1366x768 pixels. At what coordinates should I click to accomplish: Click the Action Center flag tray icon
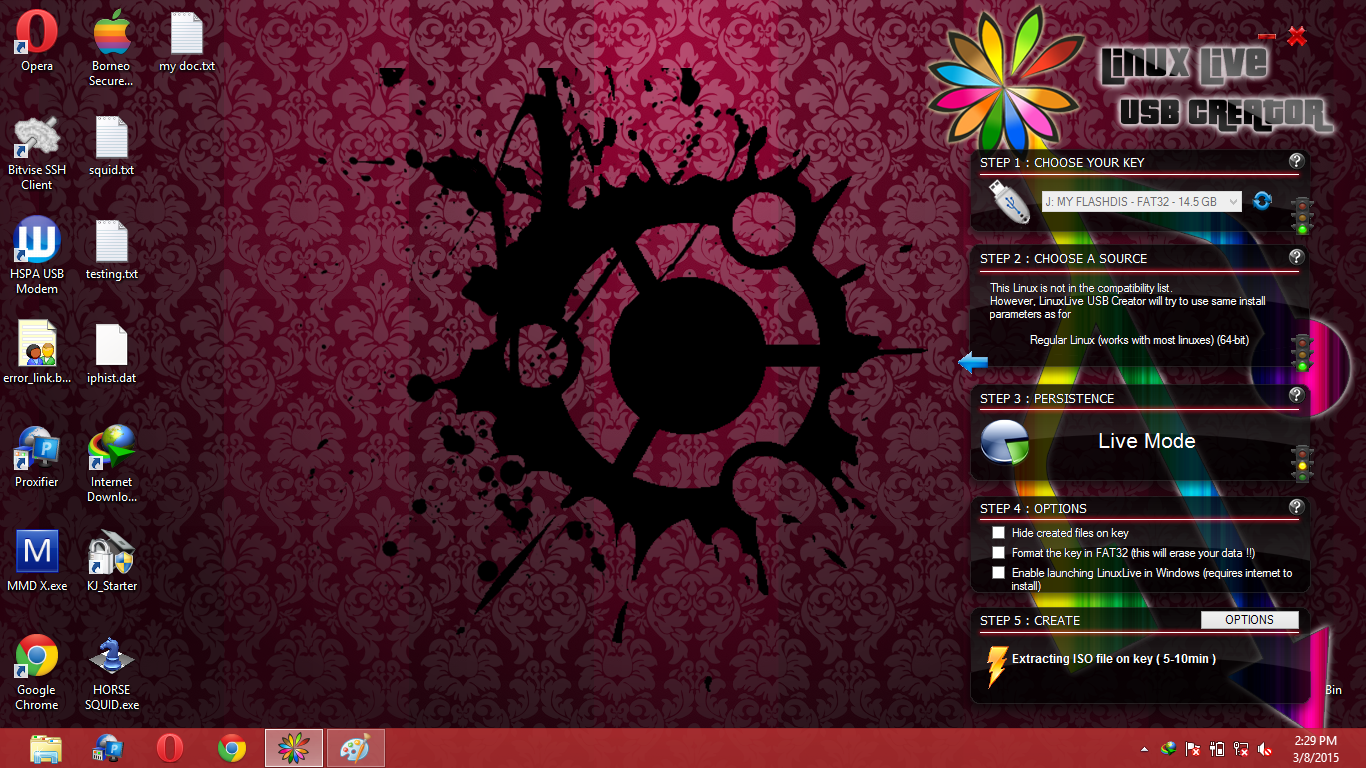click(x=1193, y=748)
